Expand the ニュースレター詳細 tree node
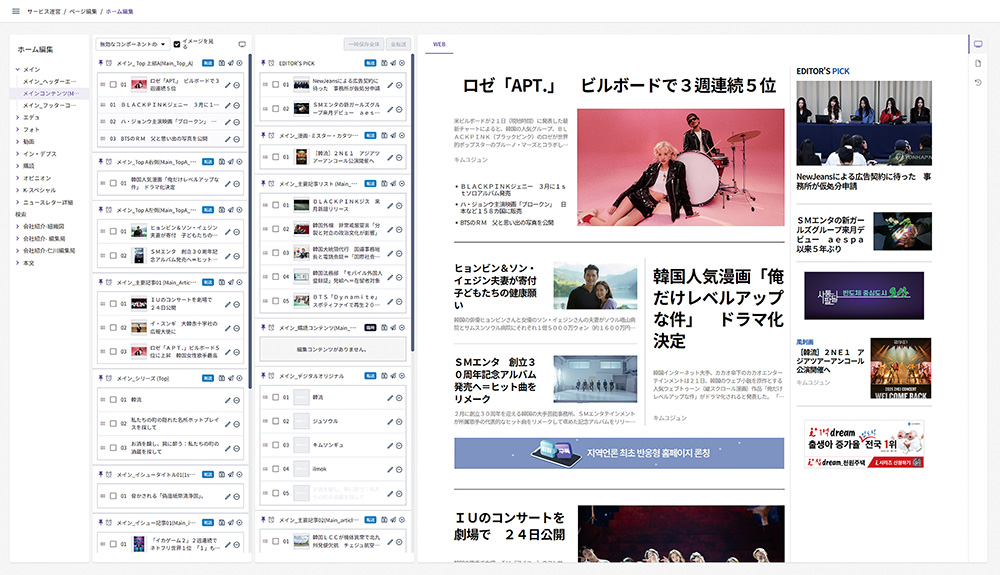This screenshot has width=1000, height=575. (17, 202)
